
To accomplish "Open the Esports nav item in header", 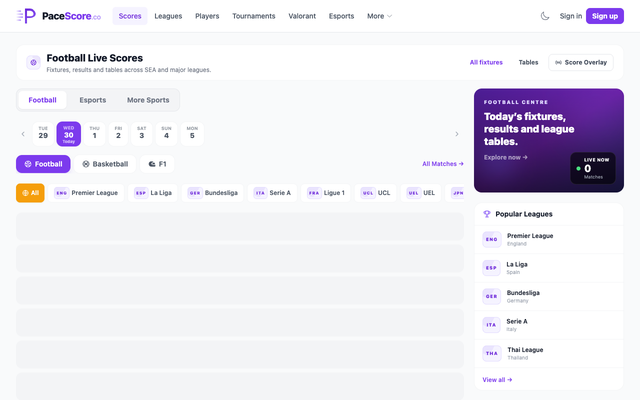I will [x=341, y=16].
